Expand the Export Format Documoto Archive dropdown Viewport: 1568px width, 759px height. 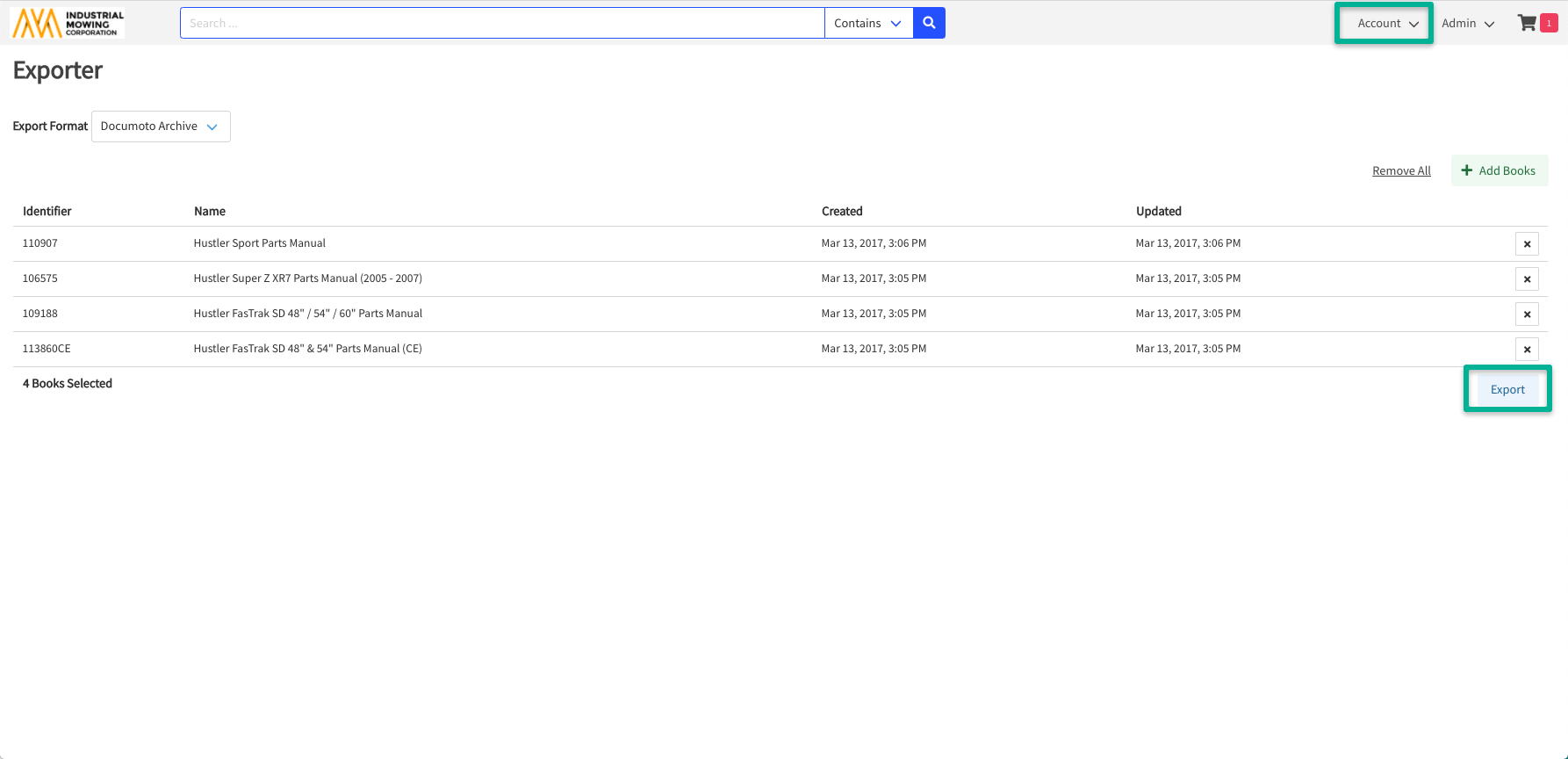(x=161, y=126)
